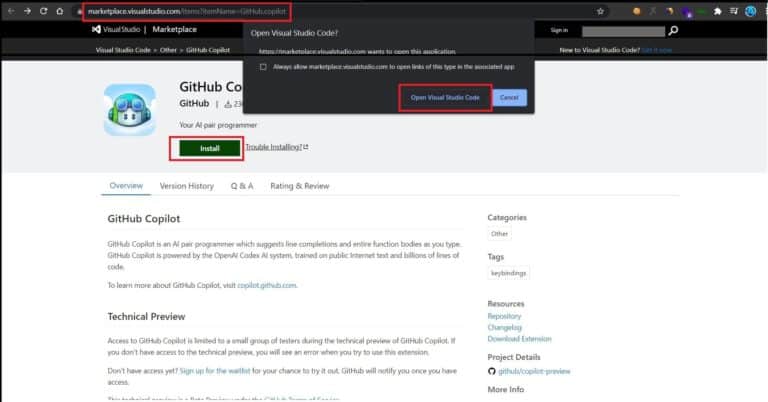The width and height of the screenshot is (768, 402).
Task: Open the Changelog resource link
Action: (504, 328)
